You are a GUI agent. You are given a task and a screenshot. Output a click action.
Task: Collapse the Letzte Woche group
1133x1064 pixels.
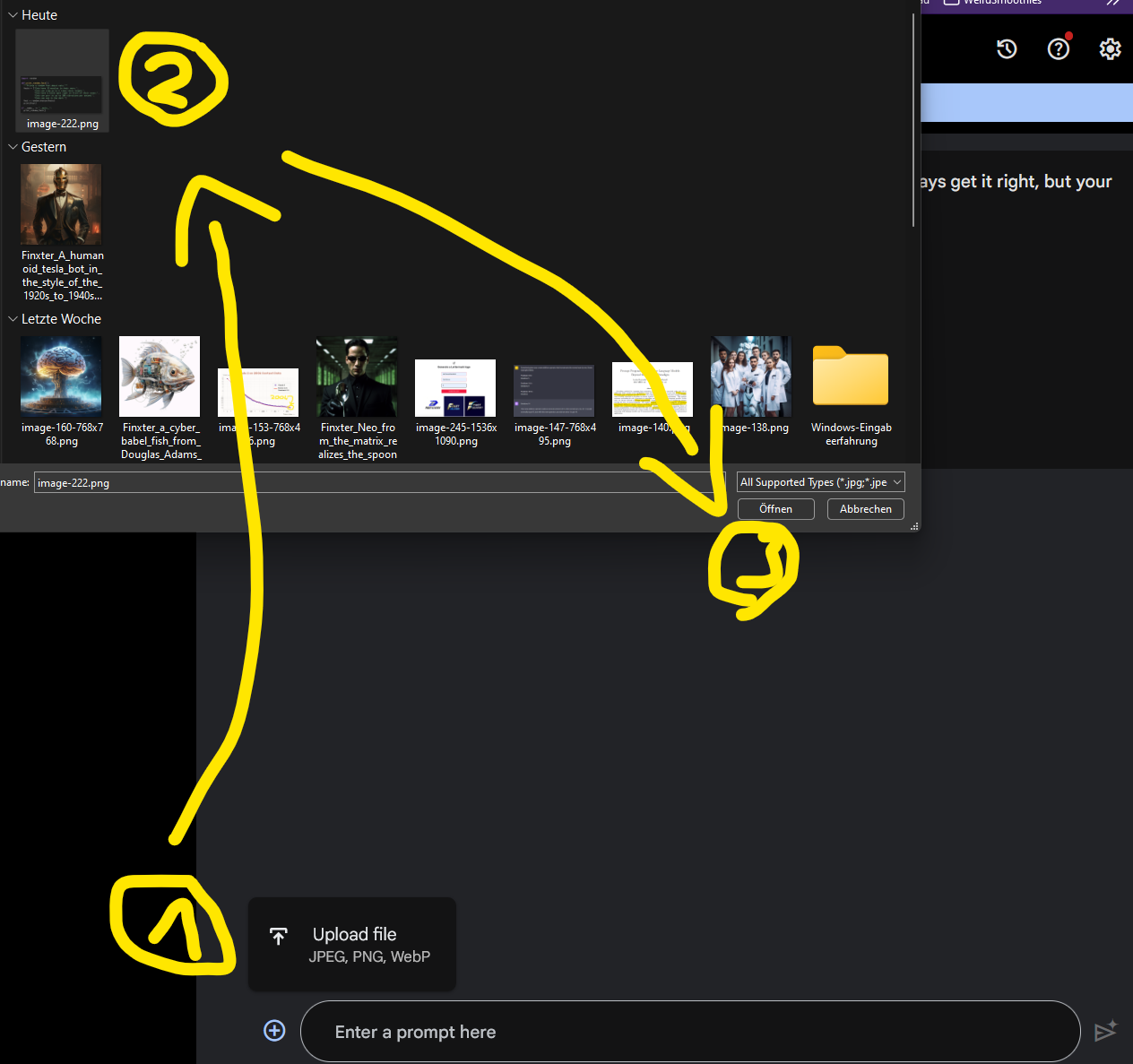tap(13, 319)
